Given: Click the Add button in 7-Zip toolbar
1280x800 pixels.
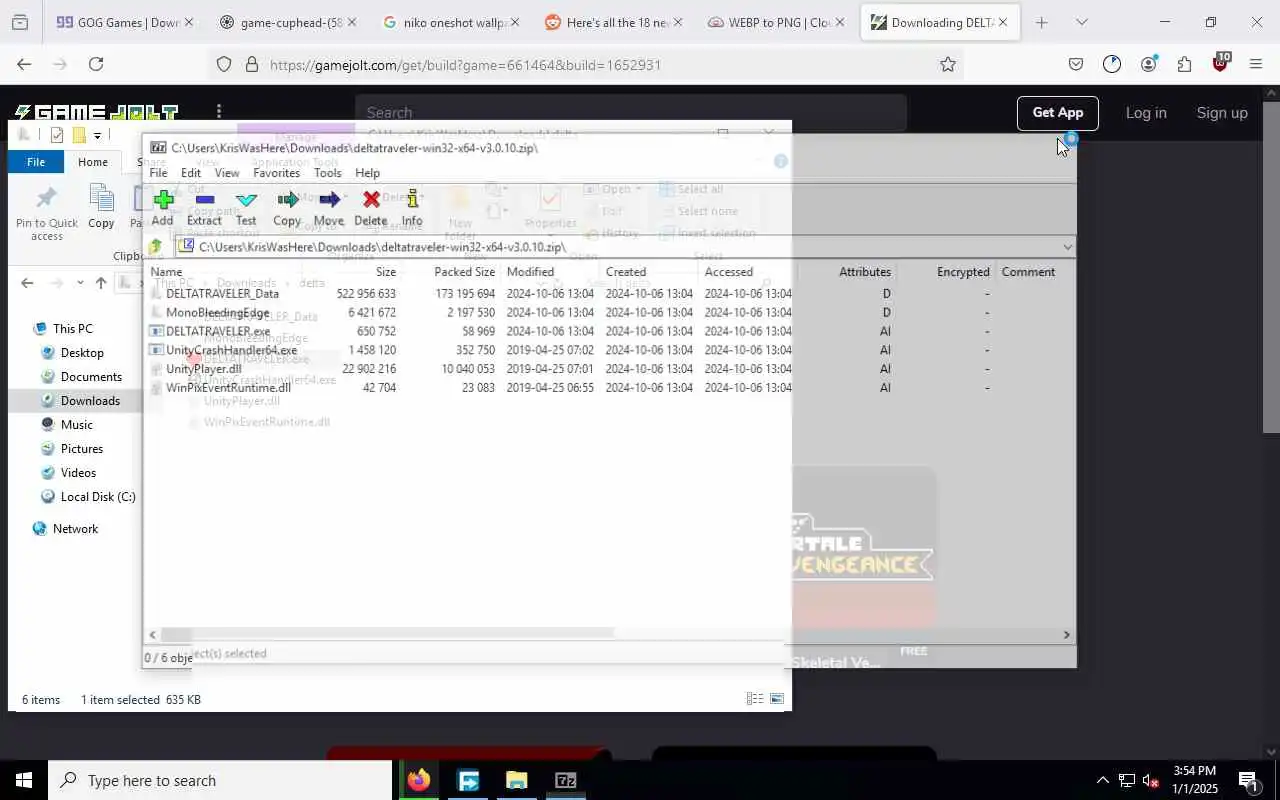Looking at the screenshot, I should 162,208.
